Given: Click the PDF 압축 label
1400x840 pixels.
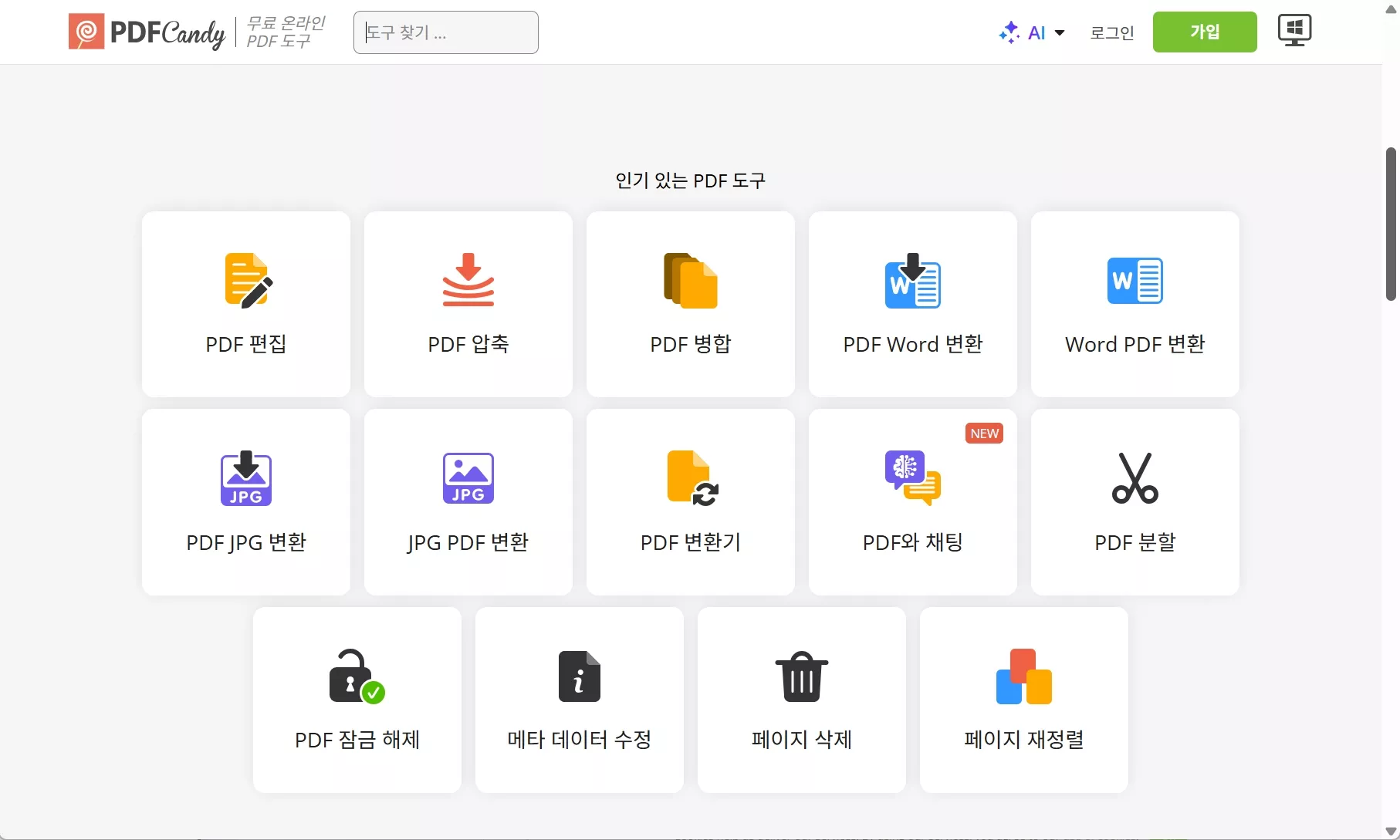Looking at the screenshot, I should (468, 344).
